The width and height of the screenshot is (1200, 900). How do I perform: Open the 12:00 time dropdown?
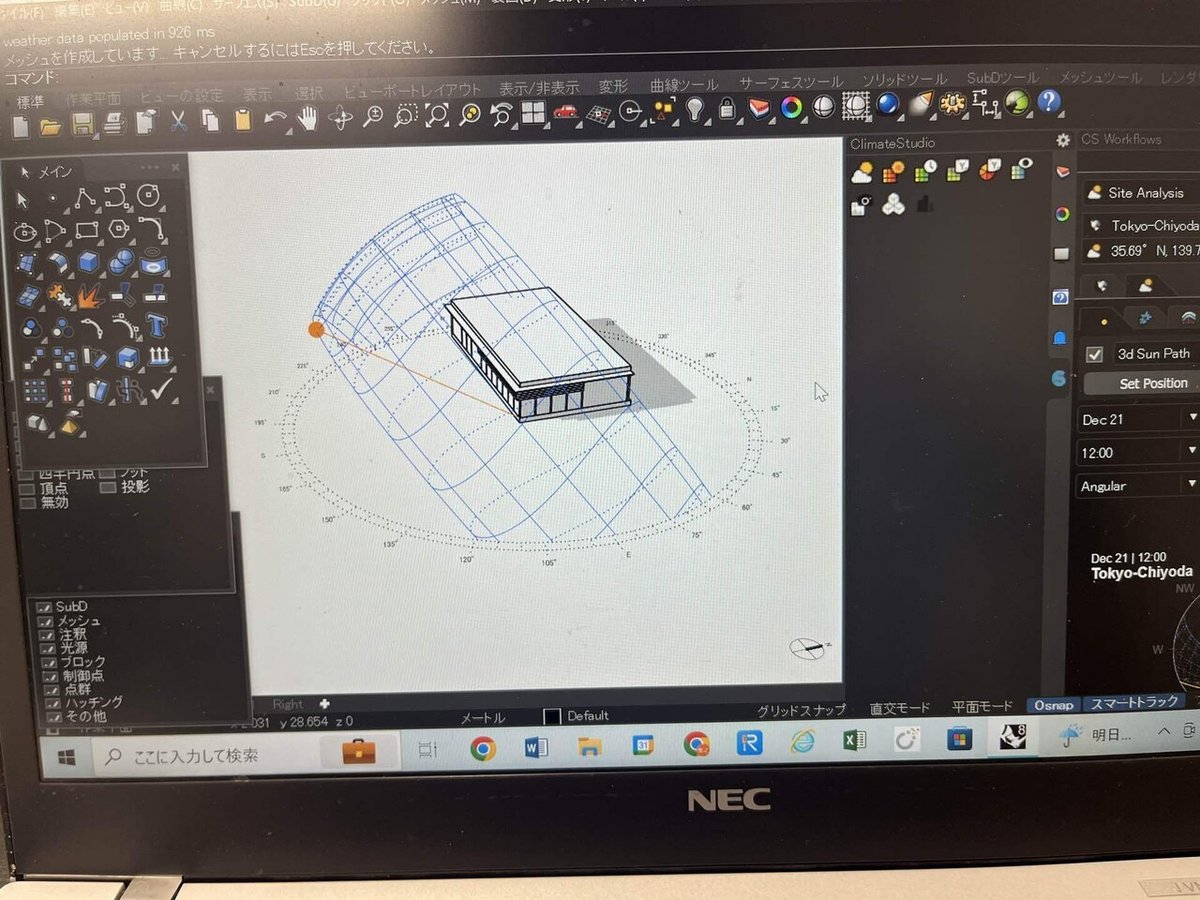[1138, 452]
